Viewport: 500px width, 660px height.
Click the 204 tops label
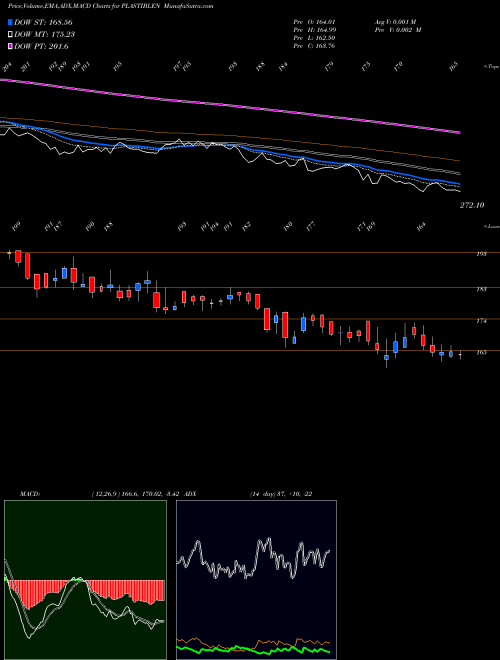click(6, 67)
